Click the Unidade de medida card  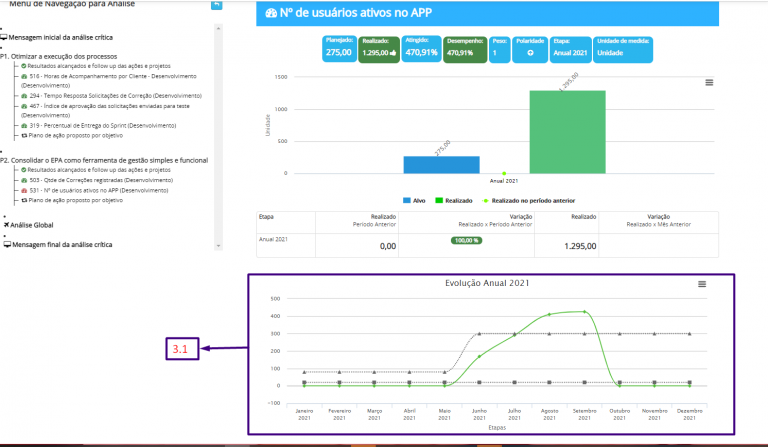pyautogui.click(x=623, y=49)
